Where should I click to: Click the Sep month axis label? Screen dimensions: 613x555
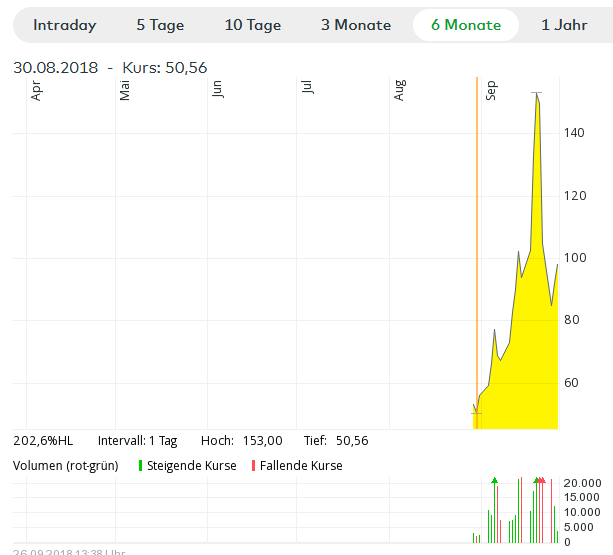point(491,91)
